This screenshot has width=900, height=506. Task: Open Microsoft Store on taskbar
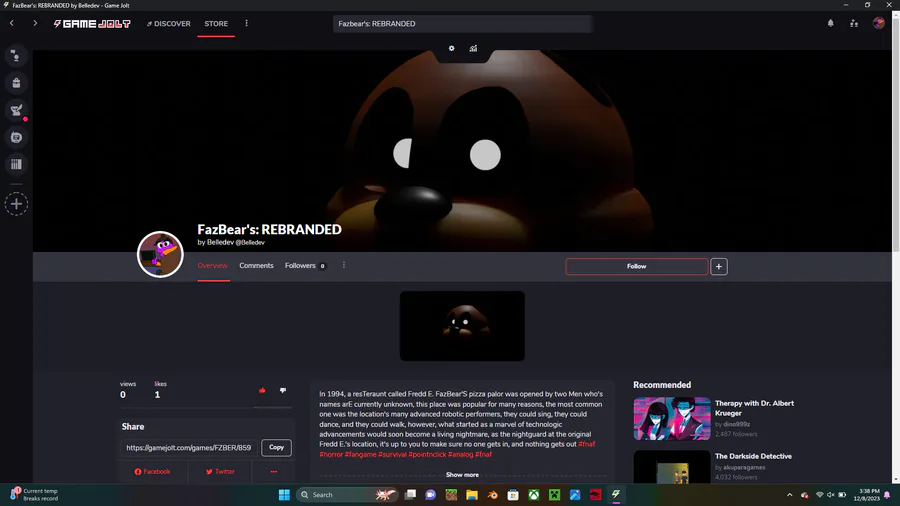click(x=513, y=495)
